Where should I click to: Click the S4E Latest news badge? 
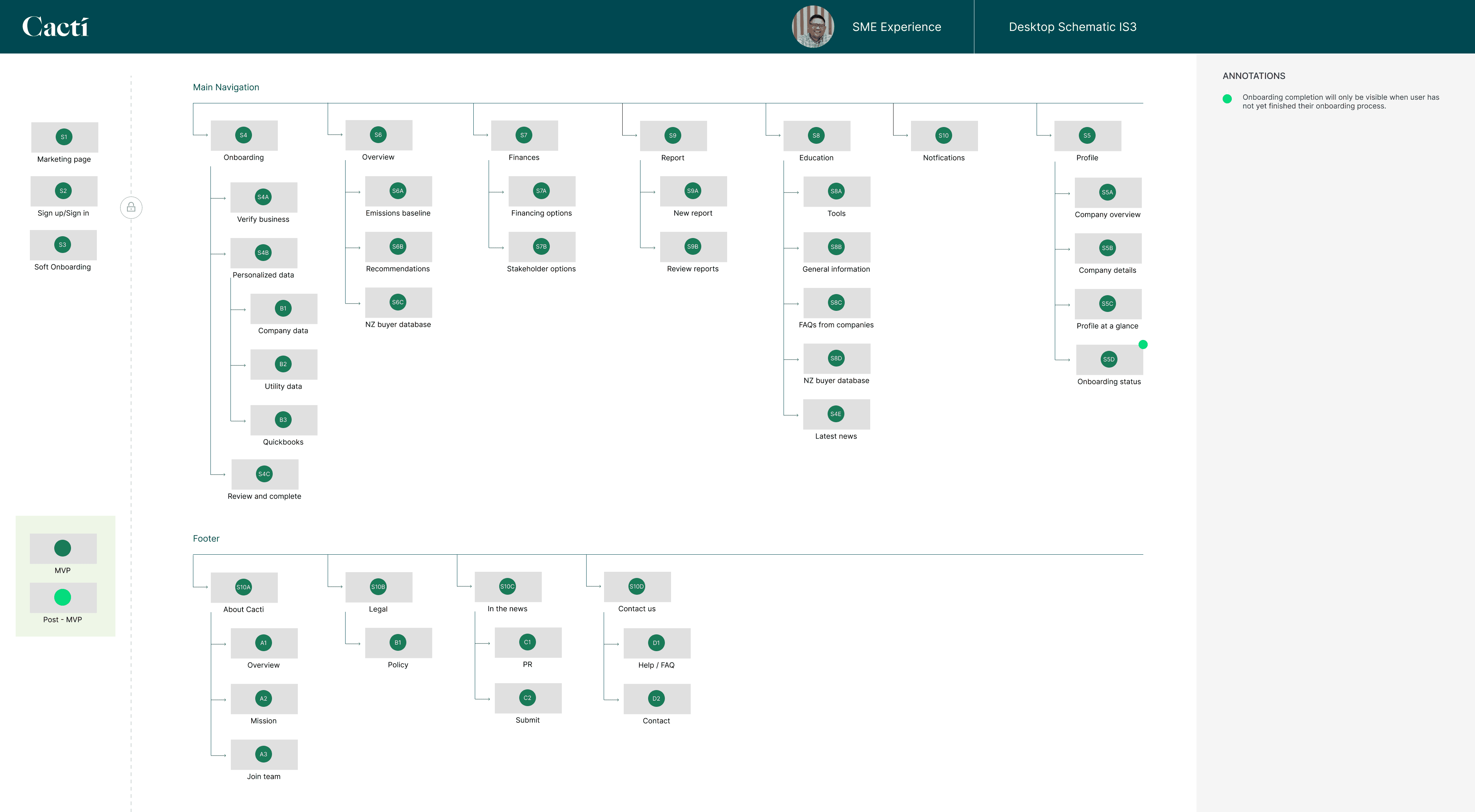[x=837, y=414]
